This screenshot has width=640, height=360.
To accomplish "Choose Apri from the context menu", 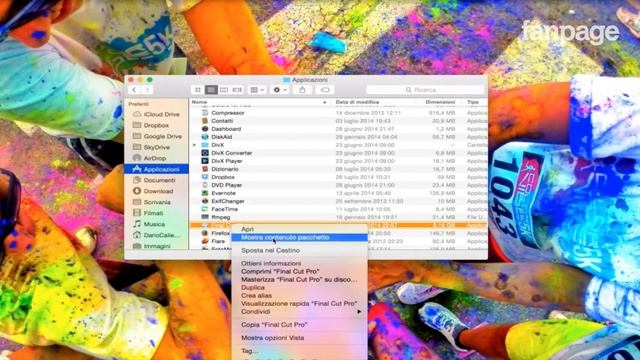I will [x=299, y=229].
